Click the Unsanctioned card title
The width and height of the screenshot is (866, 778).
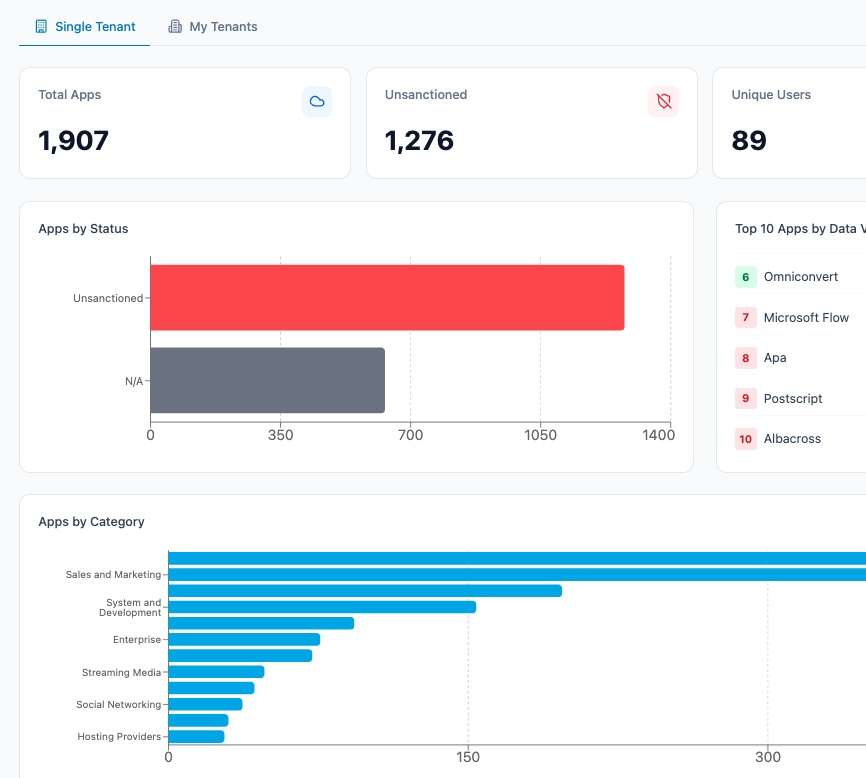pyautogui.click(x=426, y=94)
